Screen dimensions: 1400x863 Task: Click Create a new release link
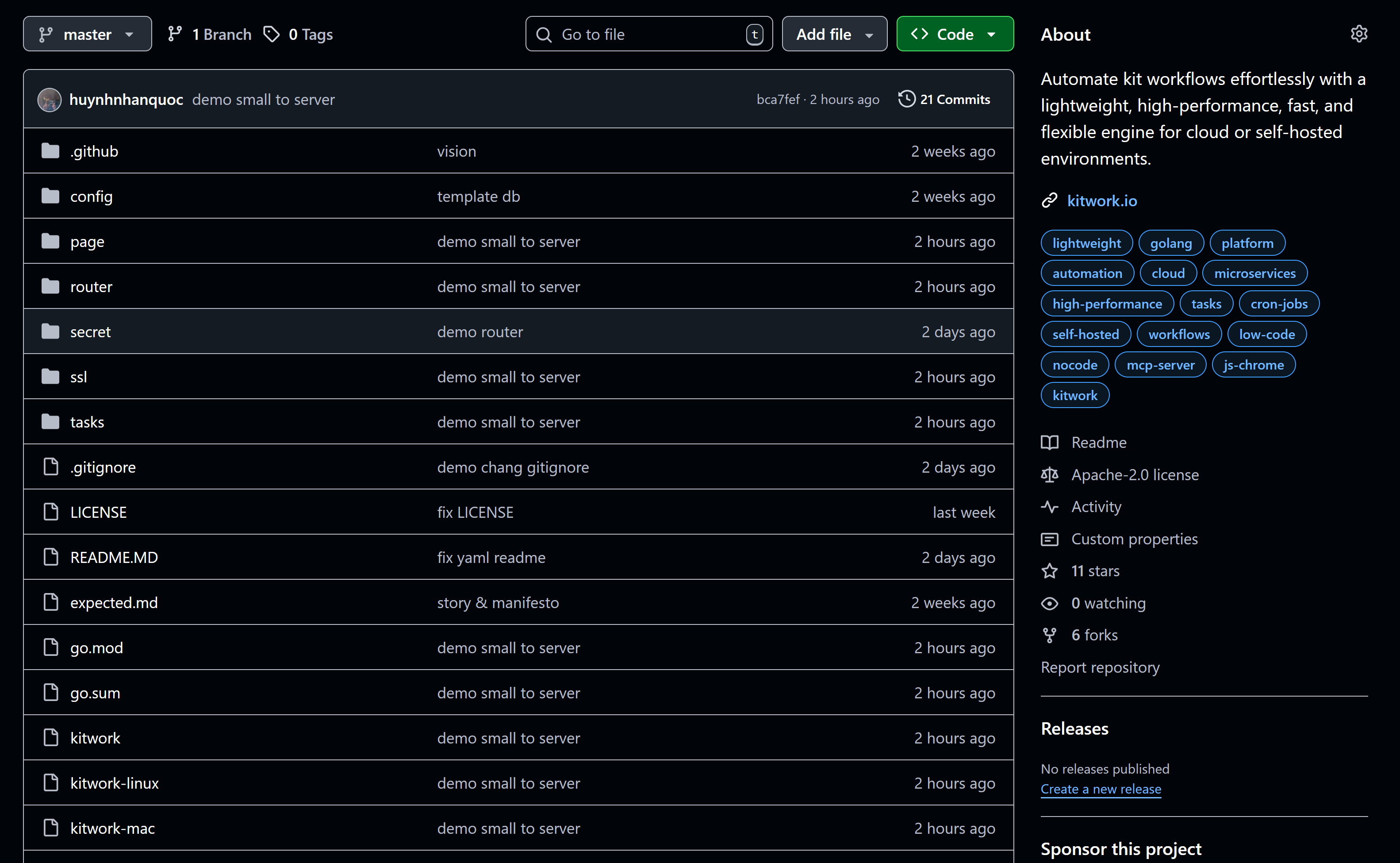(x=1101, y=789)
